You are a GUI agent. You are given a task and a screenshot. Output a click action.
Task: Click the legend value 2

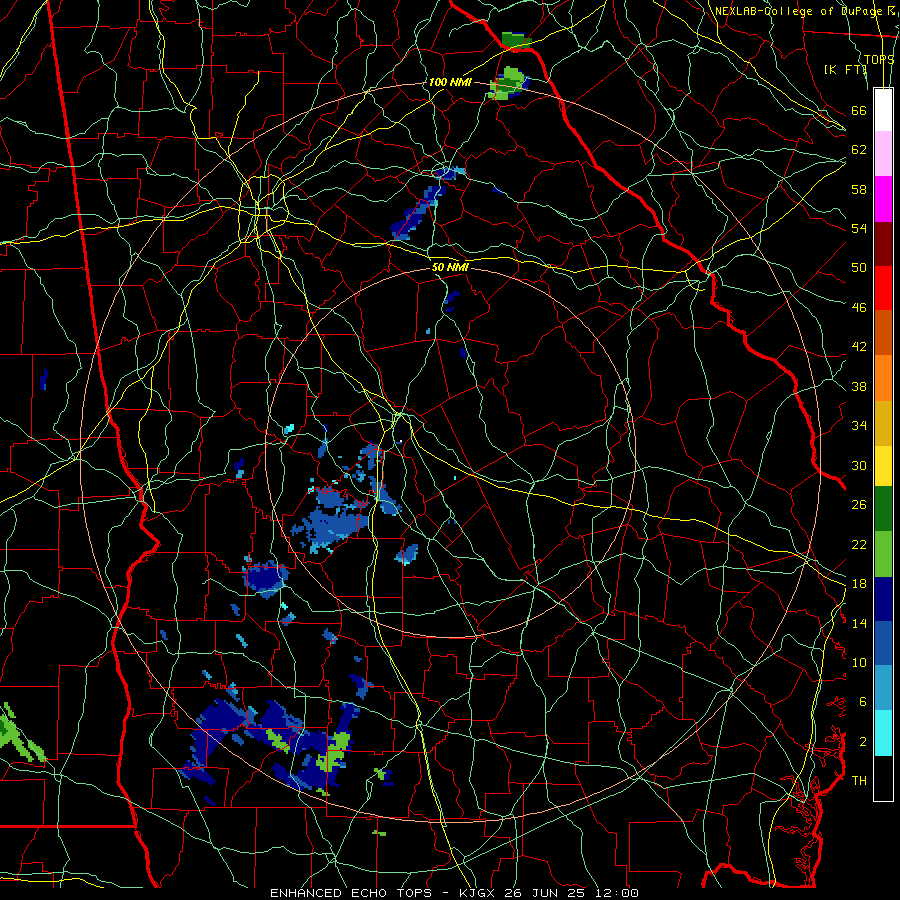862,742
